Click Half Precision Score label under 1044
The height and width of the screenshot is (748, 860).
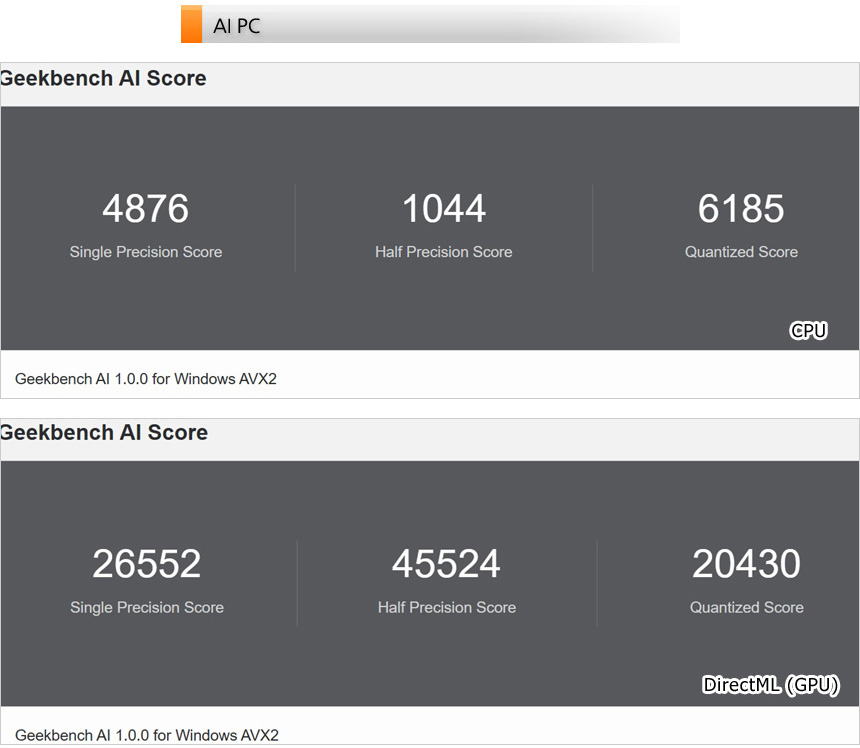click(x=444, y=252)
